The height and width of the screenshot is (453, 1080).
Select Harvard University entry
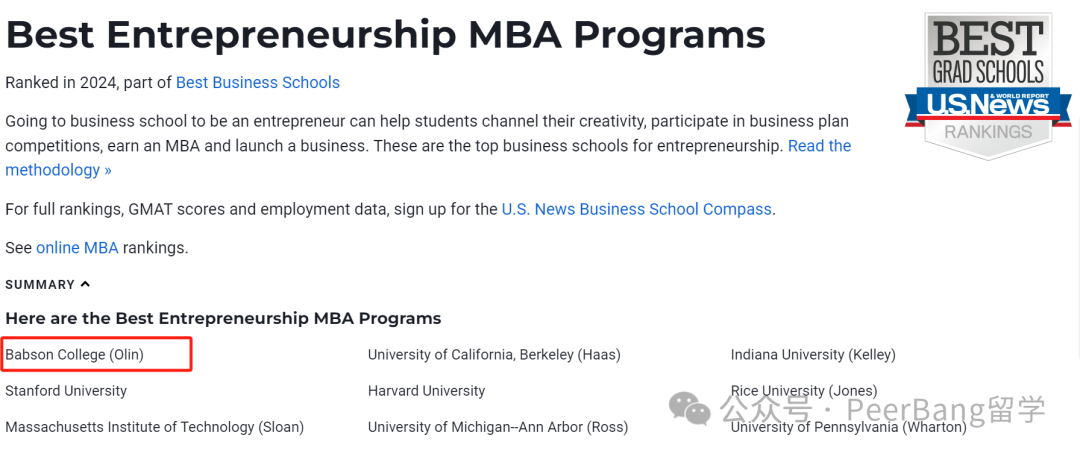(426, 391)
